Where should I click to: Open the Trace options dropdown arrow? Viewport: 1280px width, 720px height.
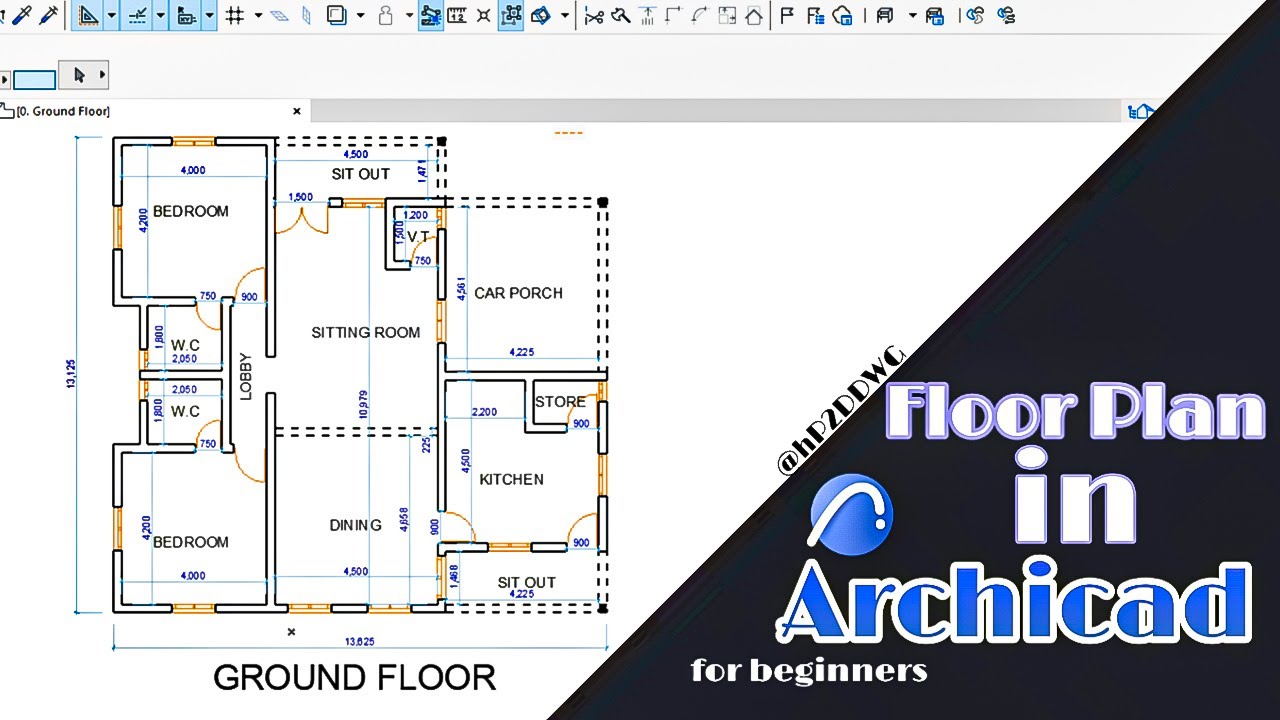point(360,15)
